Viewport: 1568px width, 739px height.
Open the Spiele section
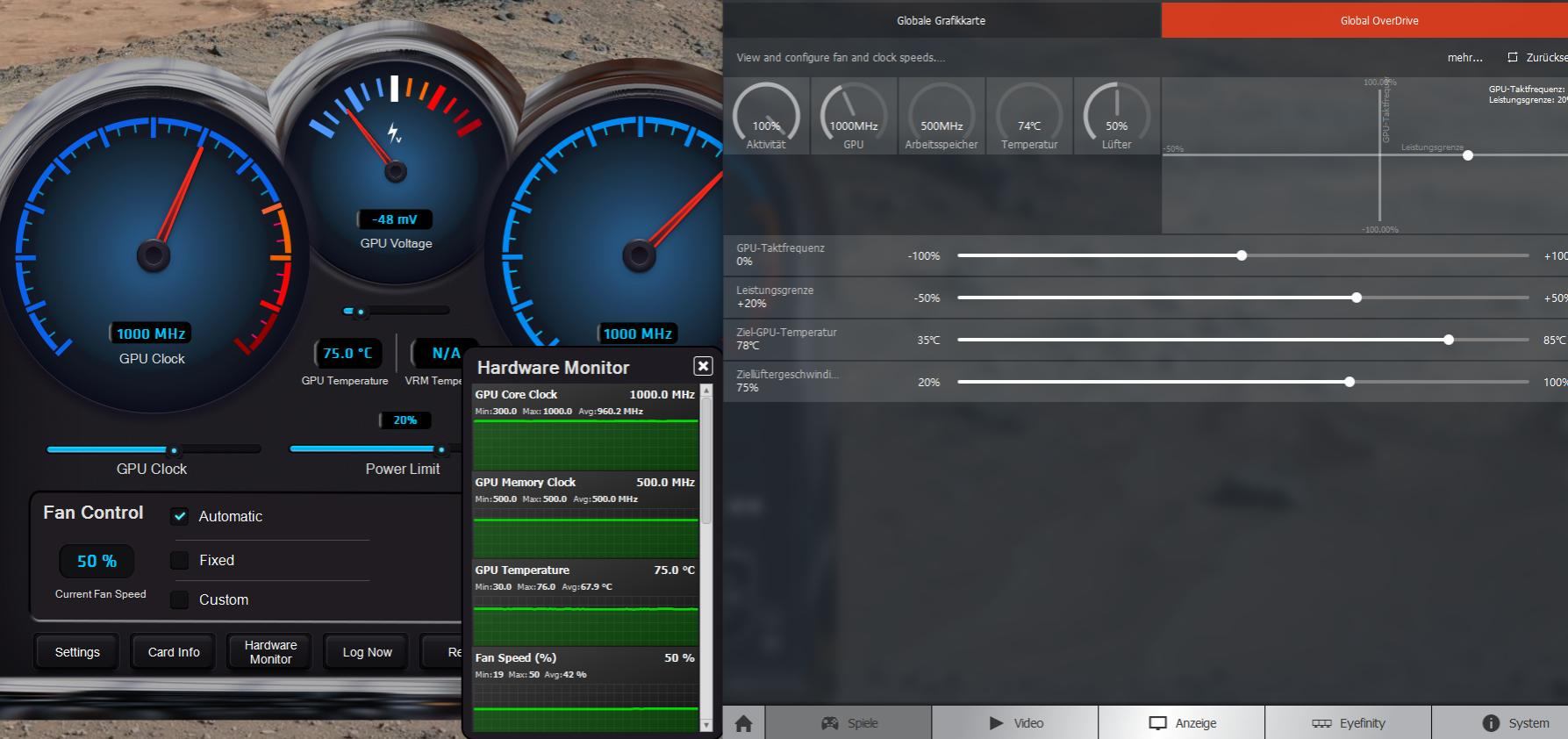point(848,723)
